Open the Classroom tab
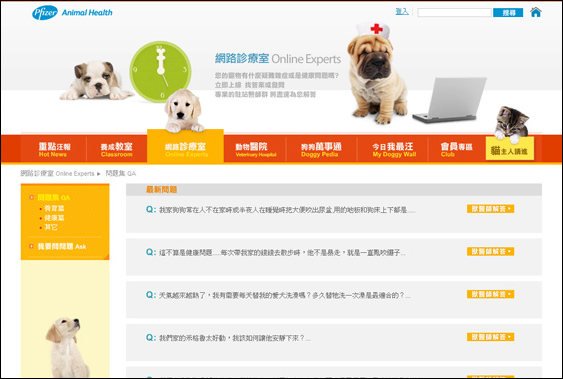This screenshot has height=379, width=563. 117,149
